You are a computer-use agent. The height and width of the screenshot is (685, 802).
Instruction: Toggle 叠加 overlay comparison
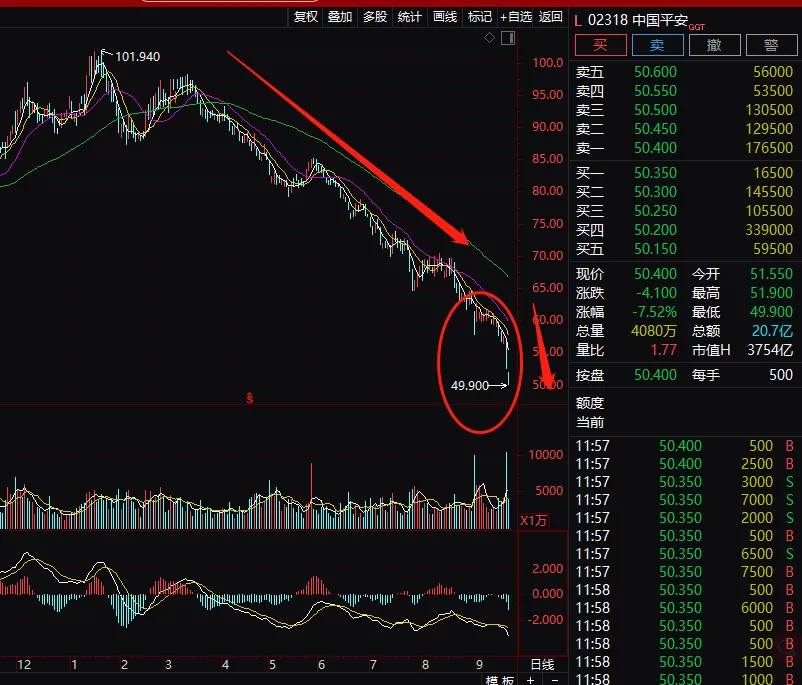340,16
